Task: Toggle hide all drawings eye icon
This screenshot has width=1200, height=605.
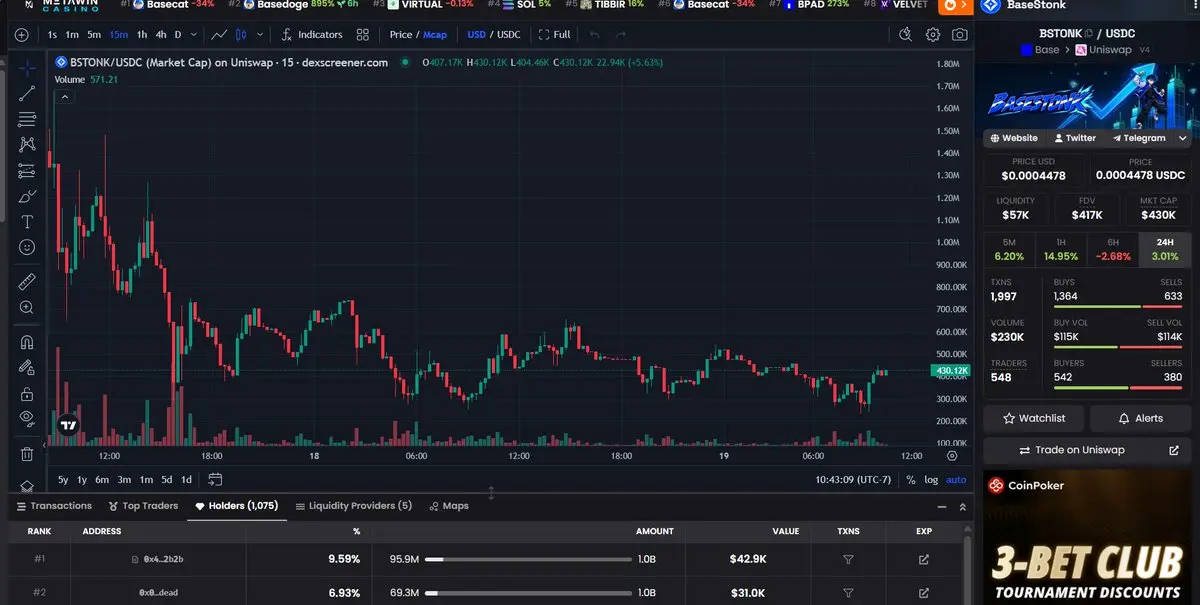Action: coord(27,418)
